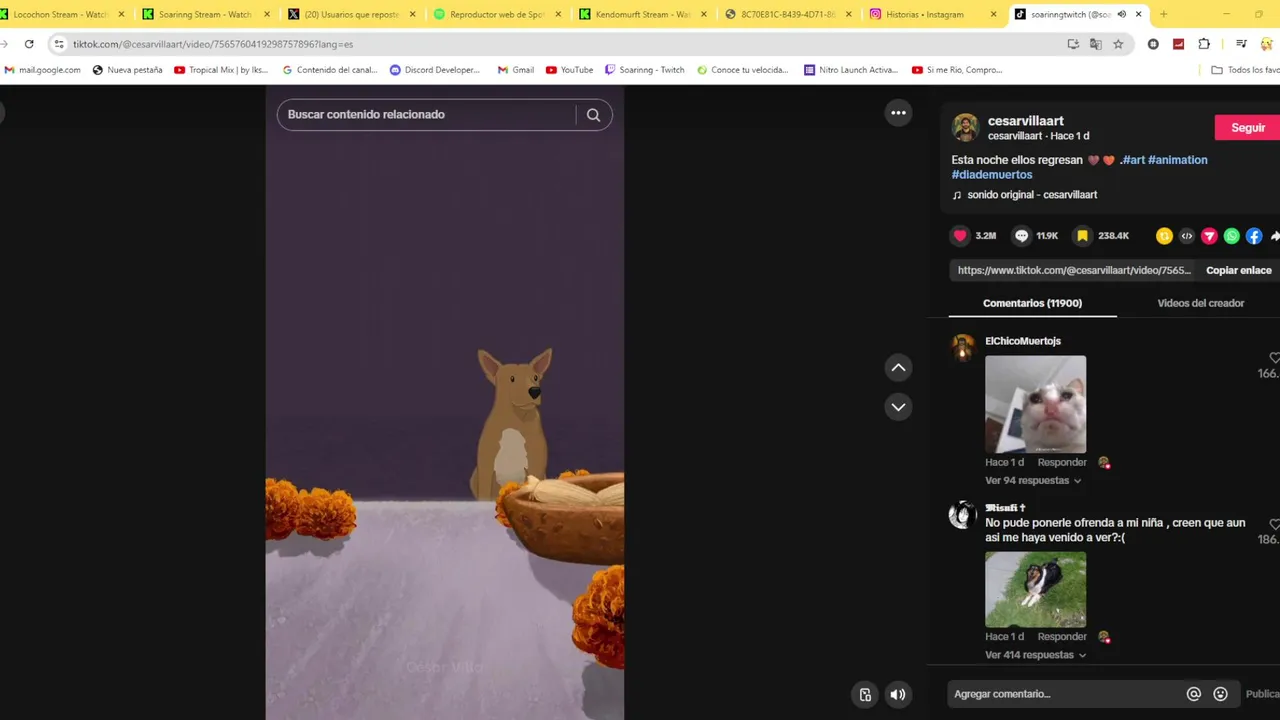Open sonido original - cesarvillaart
The height and width of the screenshot is (720, 1280).
click(x=1032, y=195)
